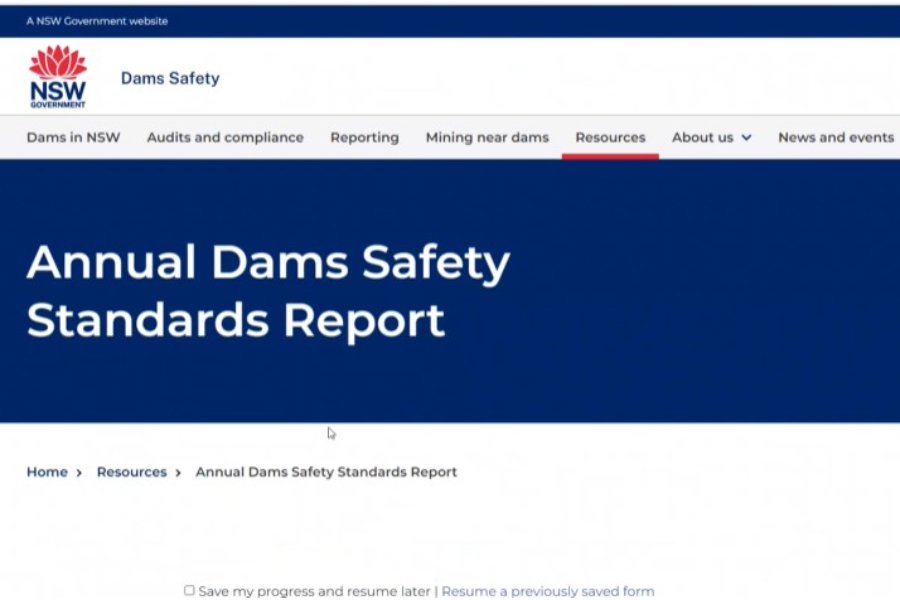Click the red underline indicator under Resources
900x600 pixels.
(x=610, y=156)
